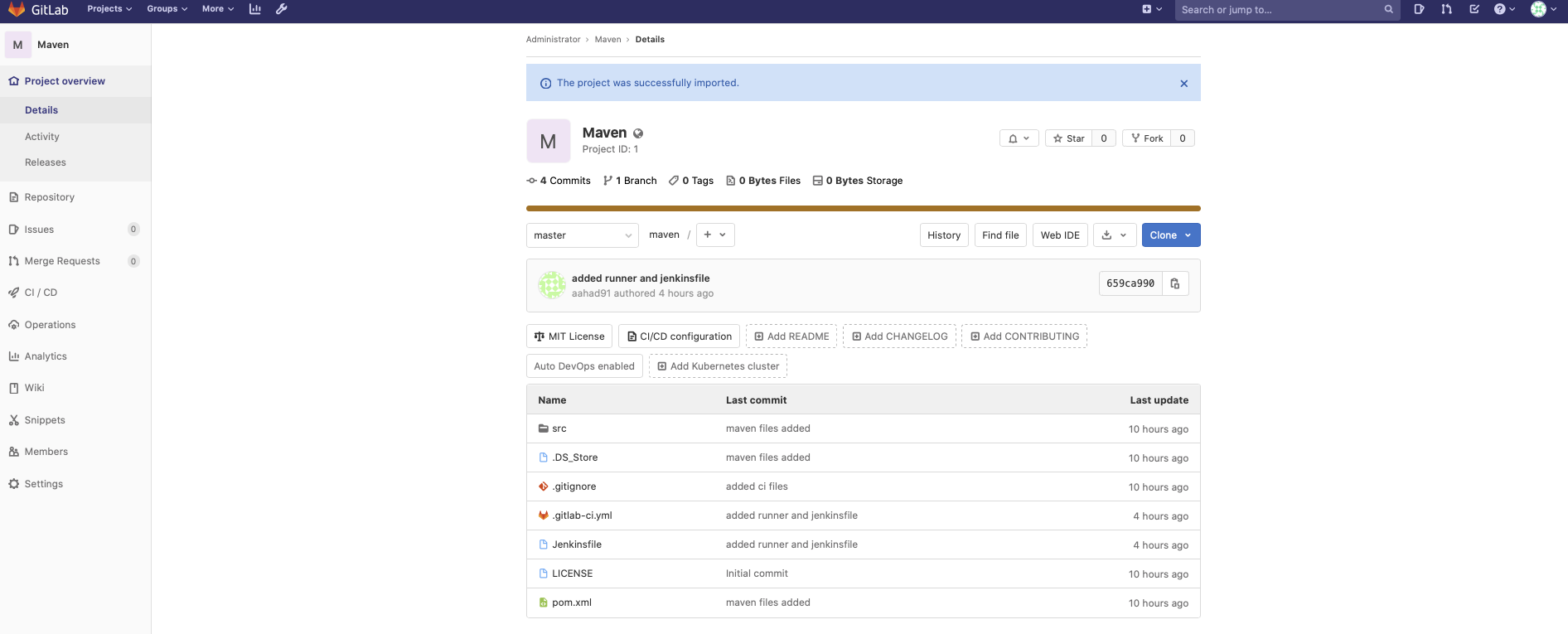Click Add Kubernetes cluster button
The height and width of the screenshot is (634, 1568).
click(718, 366)
